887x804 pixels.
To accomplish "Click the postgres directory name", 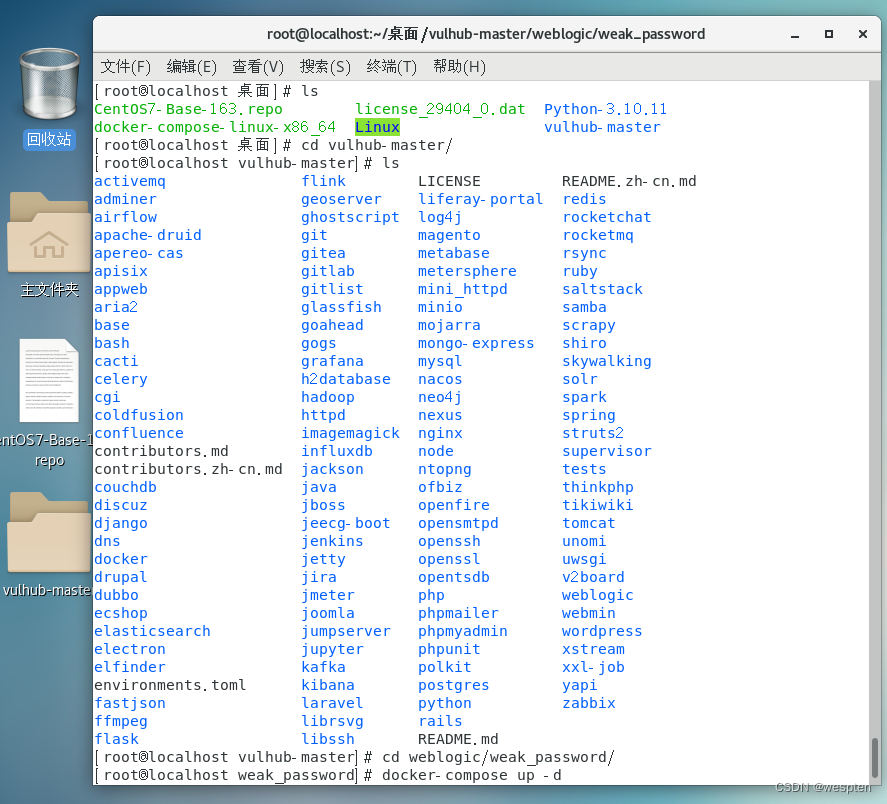I will [x=454, y=685].
